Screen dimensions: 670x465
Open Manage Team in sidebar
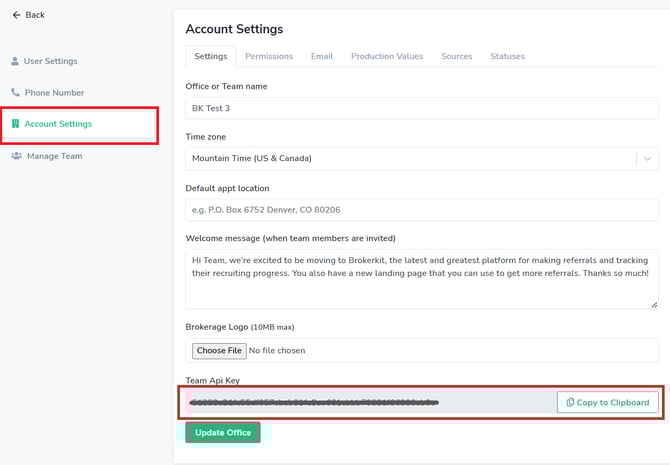point(54,156)
